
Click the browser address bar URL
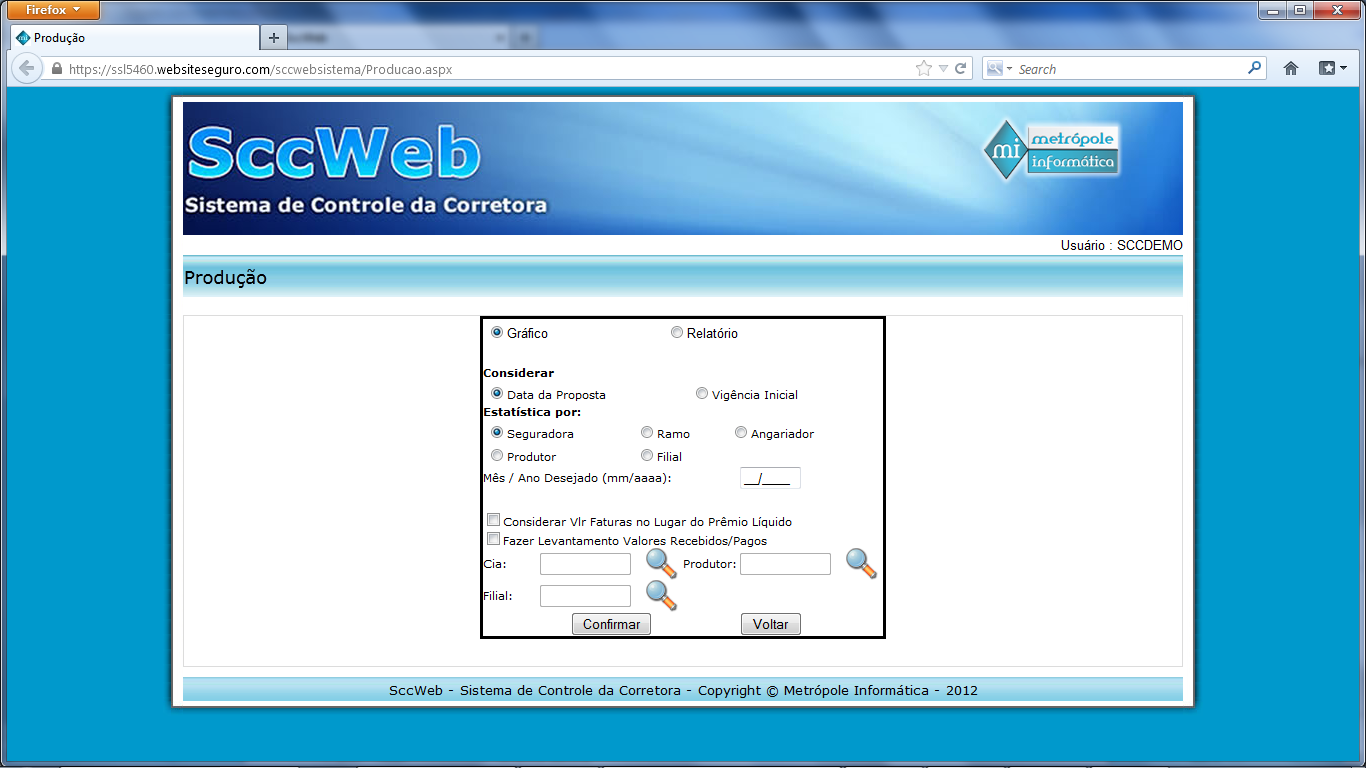(260, 70)
